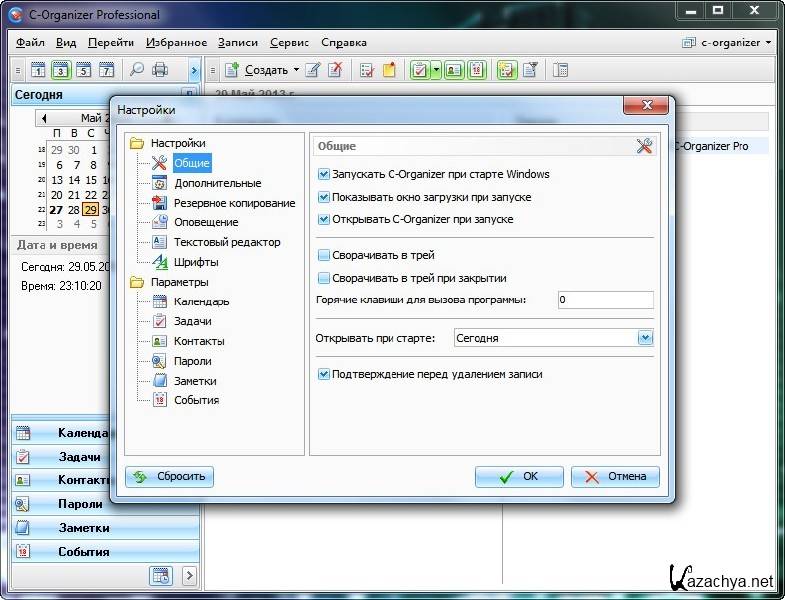This screenshot has height=600, width=785.
Task: Enable Сворачивать в трей checkbox
Action: point(324,256)
